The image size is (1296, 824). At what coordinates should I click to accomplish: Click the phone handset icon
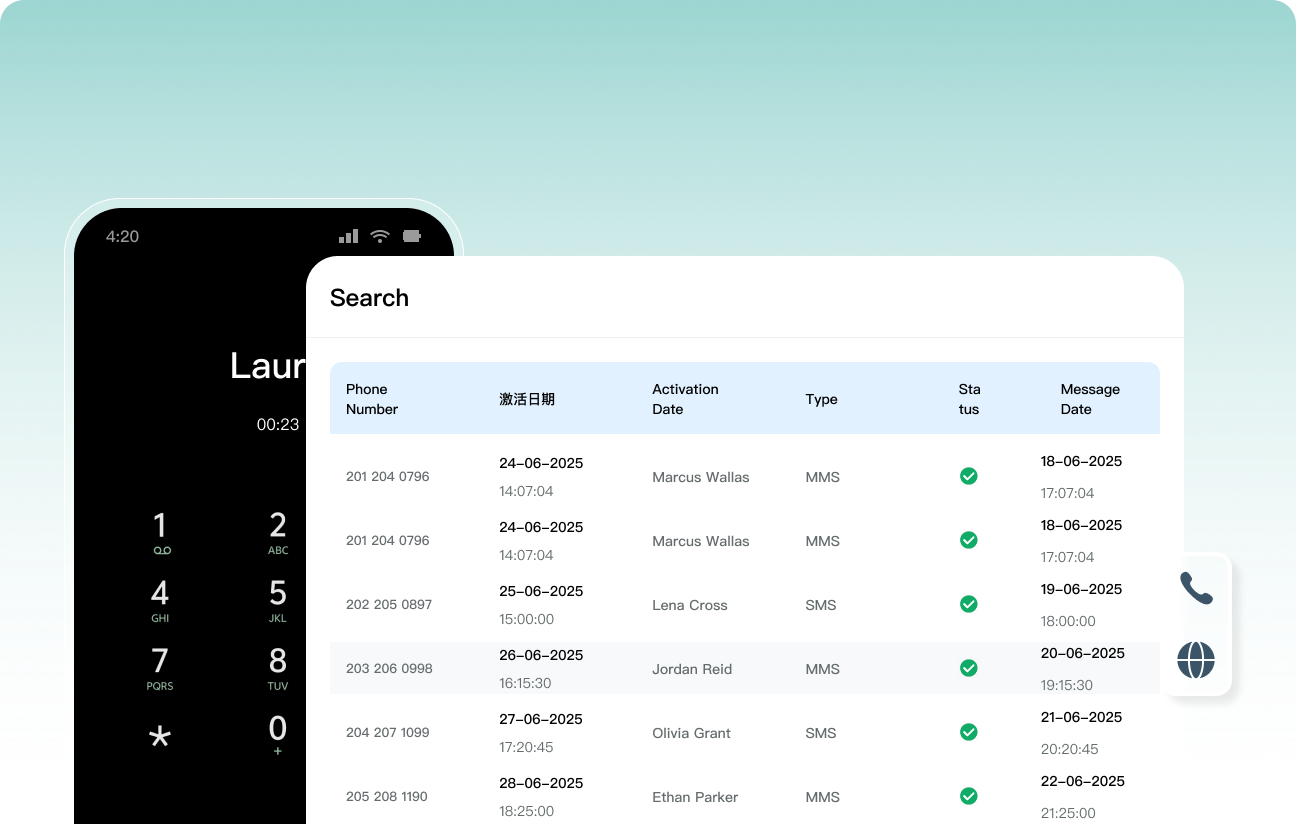pos(1196,588)
